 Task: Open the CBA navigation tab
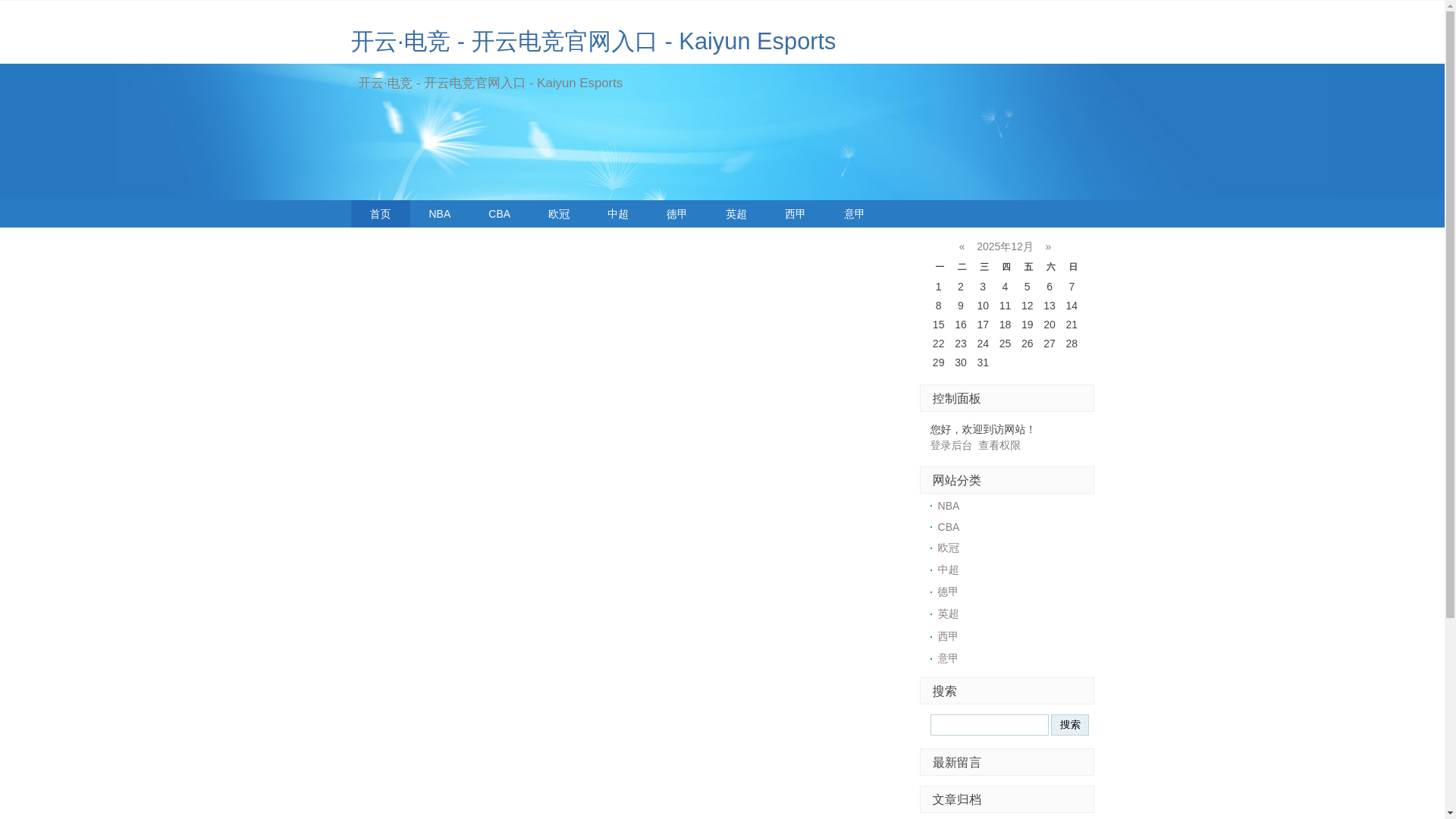(499, 214)
